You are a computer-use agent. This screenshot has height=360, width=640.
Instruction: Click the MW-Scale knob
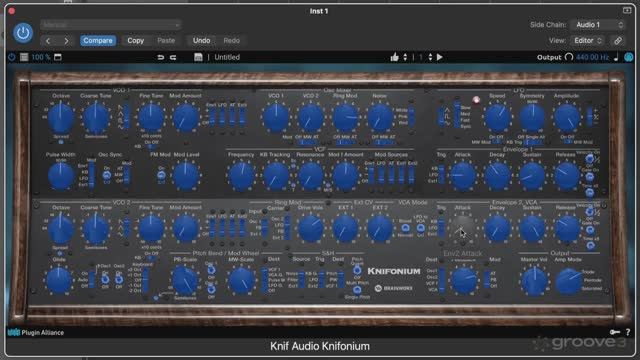coord(241,281)
